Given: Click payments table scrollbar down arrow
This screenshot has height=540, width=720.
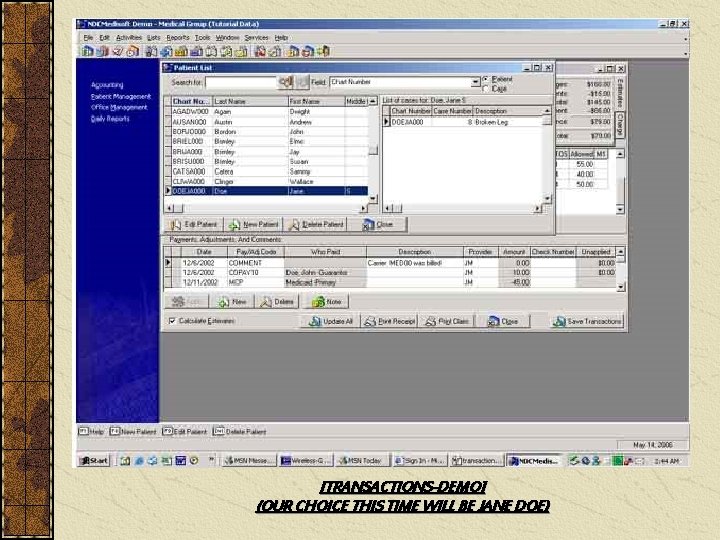Looking at the screenshot, I should coord(620,287).
